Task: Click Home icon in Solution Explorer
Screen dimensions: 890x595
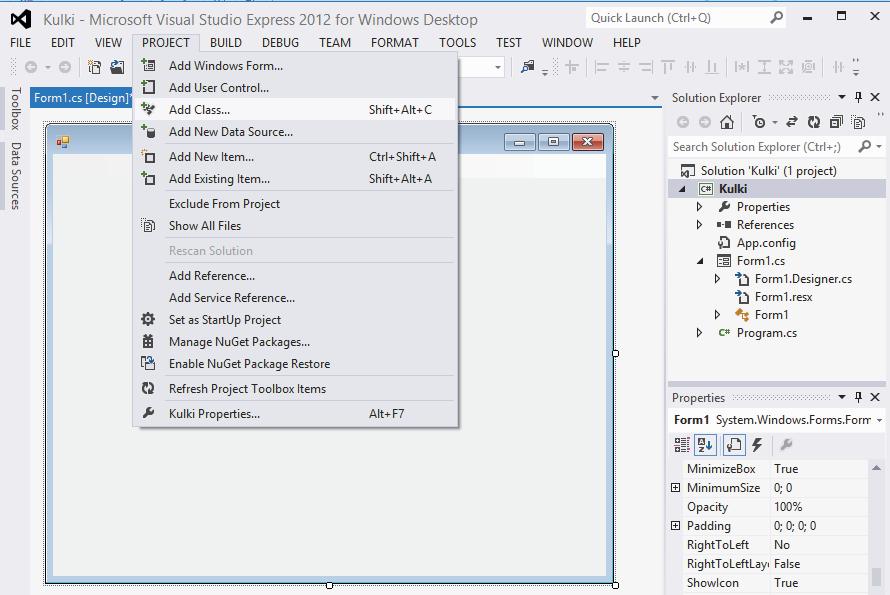Action: (x=727, y=122)
